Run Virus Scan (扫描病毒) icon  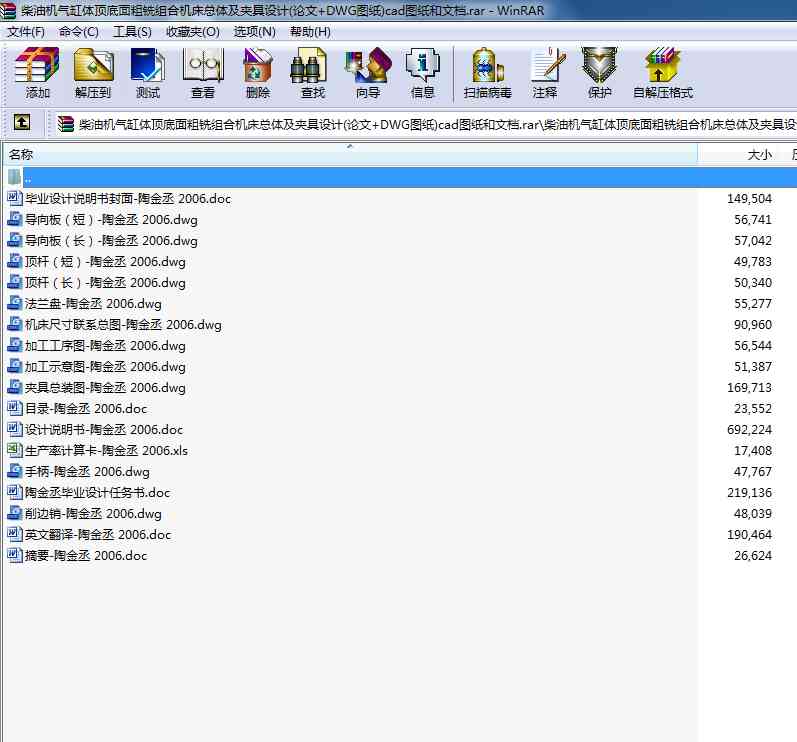(x=487, y=73)
